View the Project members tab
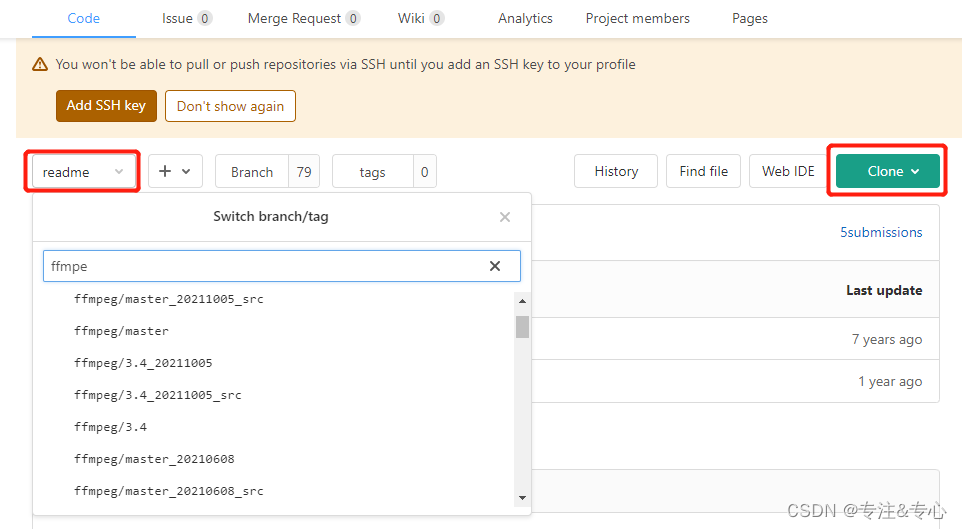962x529 pixels. (x=637, y=18)
